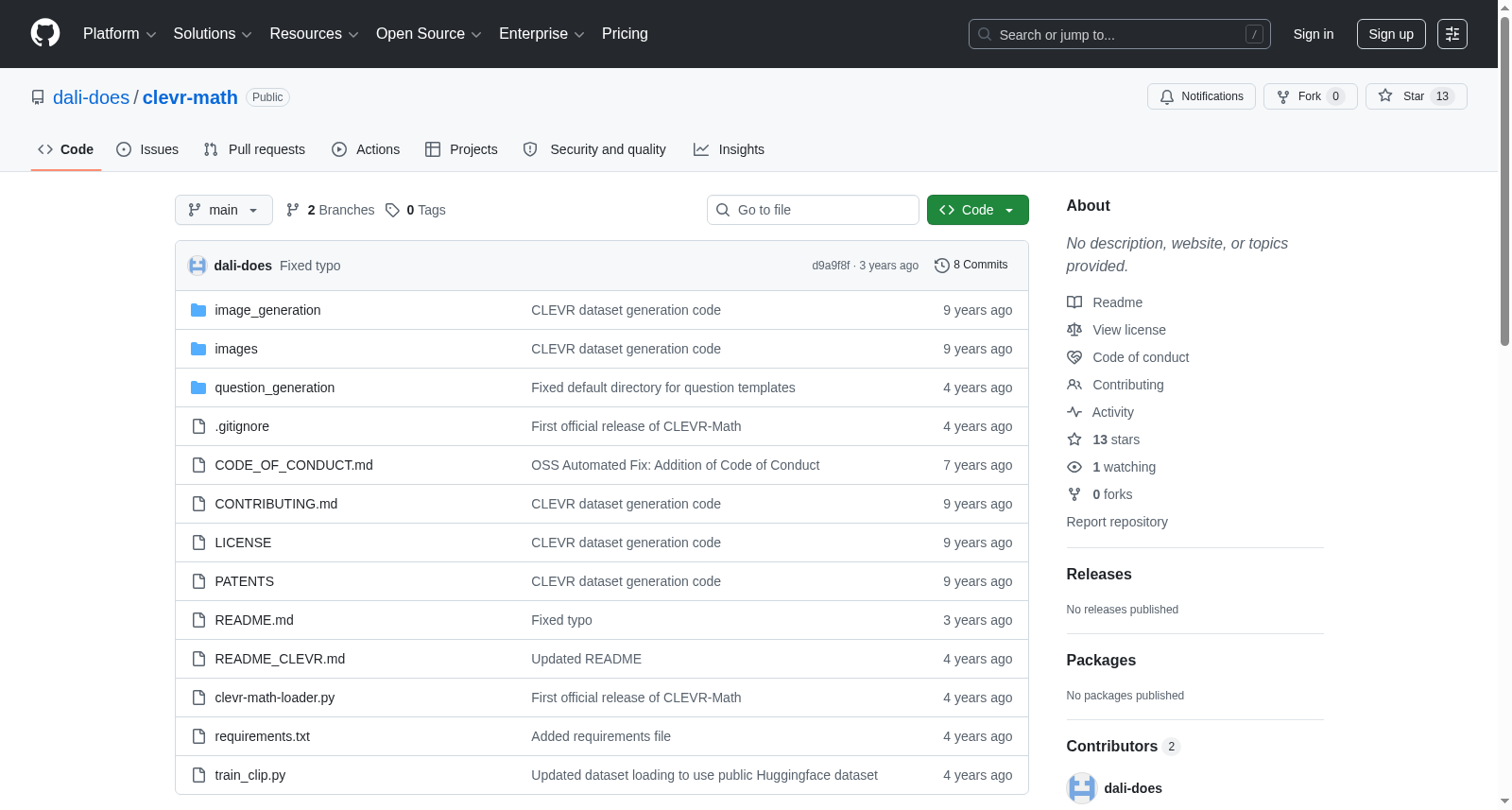
Task: Click the scales icon next to View license
Action: [x=1074, y=330]
